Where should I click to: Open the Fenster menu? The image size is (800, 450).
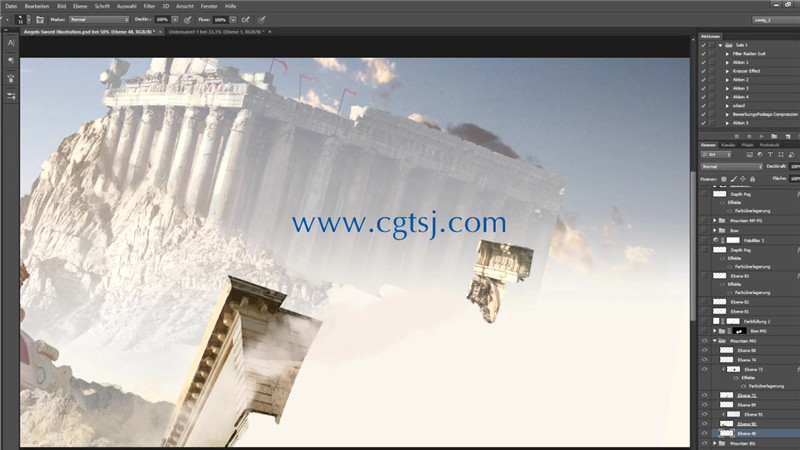[209, 6]
